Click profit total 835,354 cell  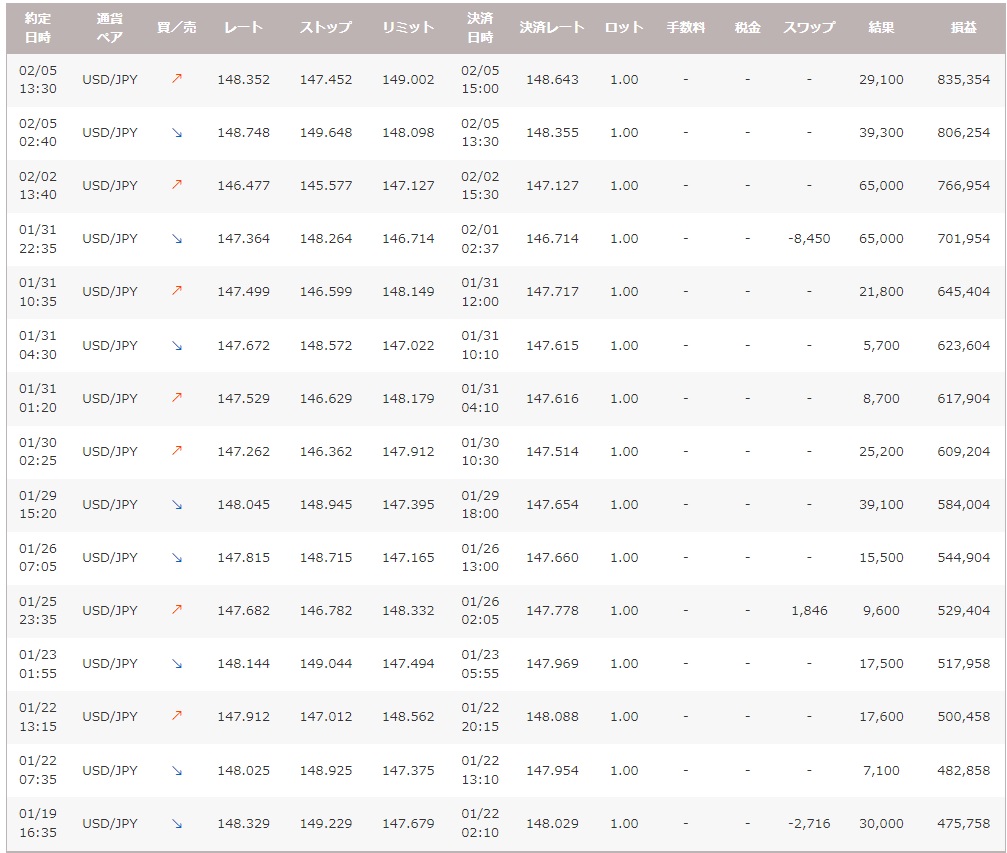pos(964,79)
